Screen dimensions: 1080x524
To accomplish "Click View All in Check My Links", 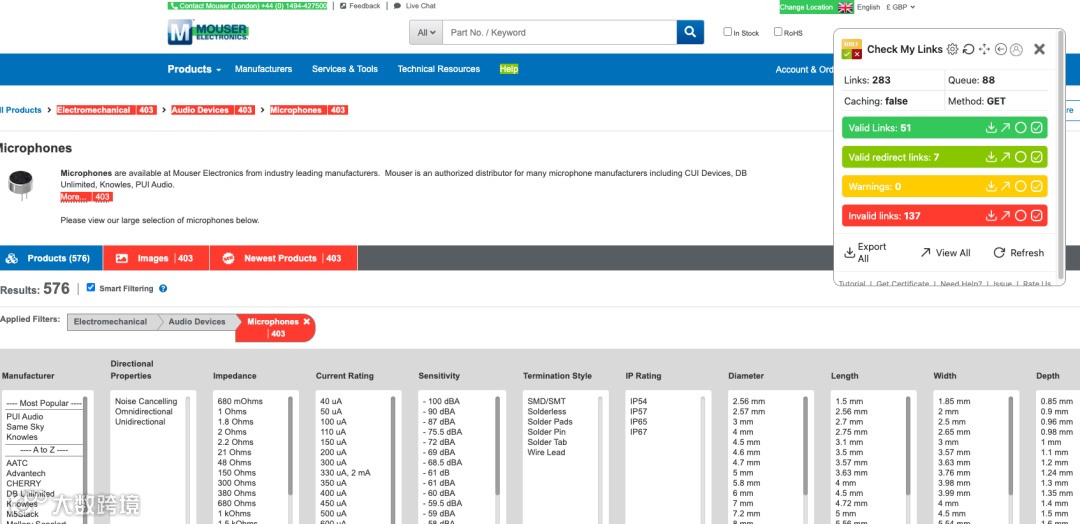I will [x=945, y=253].
